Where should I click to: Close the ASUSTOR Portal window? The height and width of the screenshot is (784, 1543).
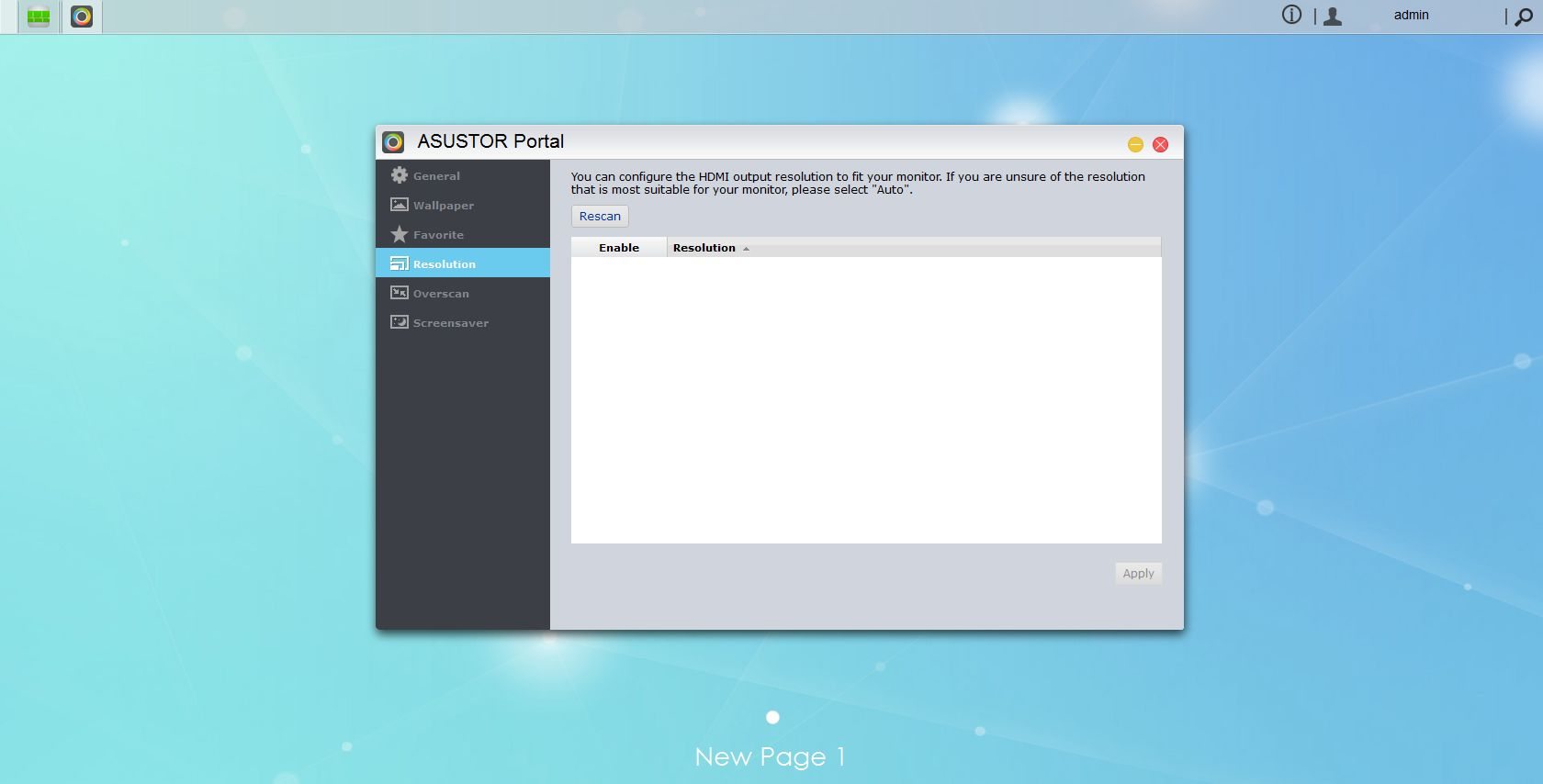1160,144
